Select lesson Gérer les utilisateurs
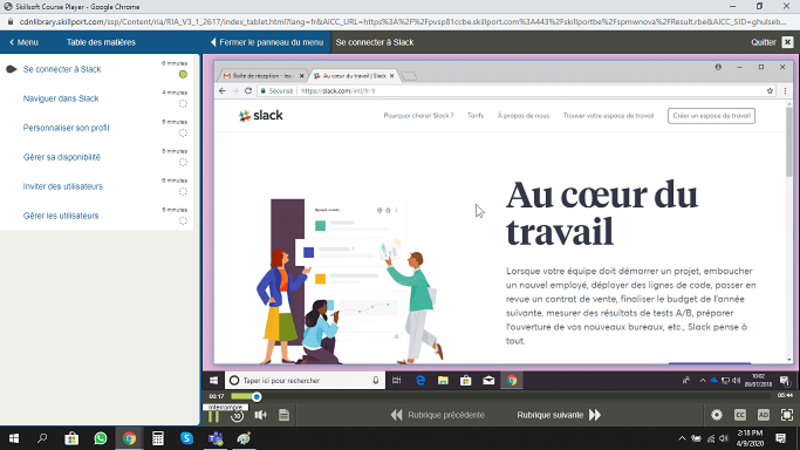800x450 pixels. pos(61,216)
